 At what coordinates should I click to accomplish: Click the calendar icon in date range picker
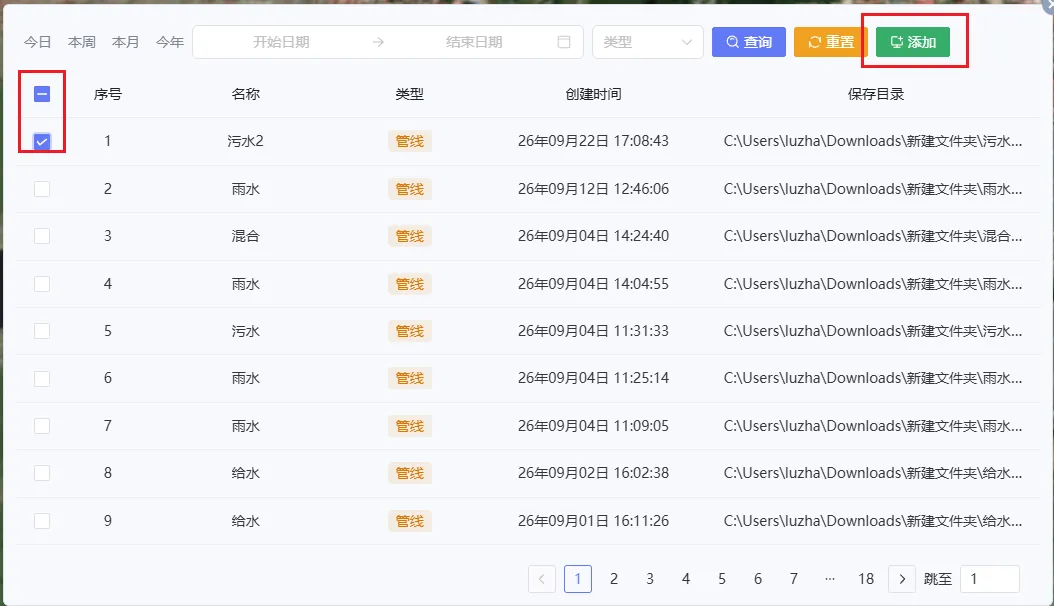point(564,42)
